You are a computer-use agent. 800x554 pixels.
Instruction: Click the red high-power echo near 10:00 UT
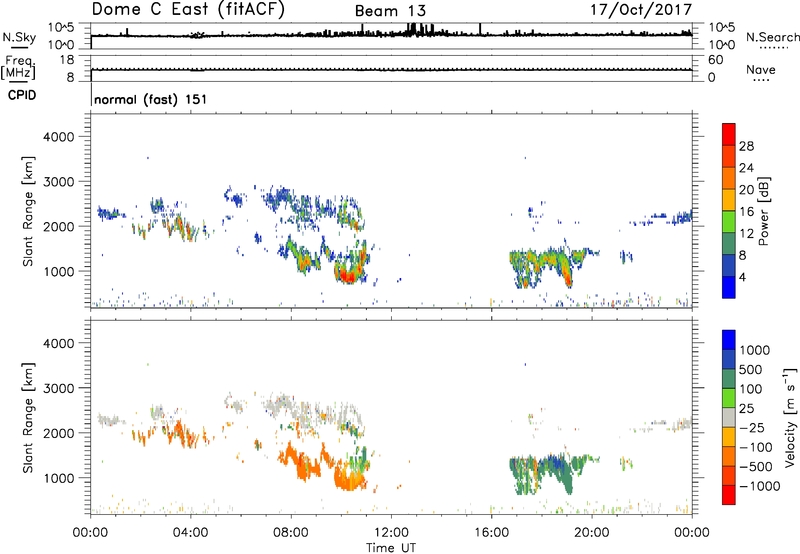pyautogui.click(x=348, y=275)
